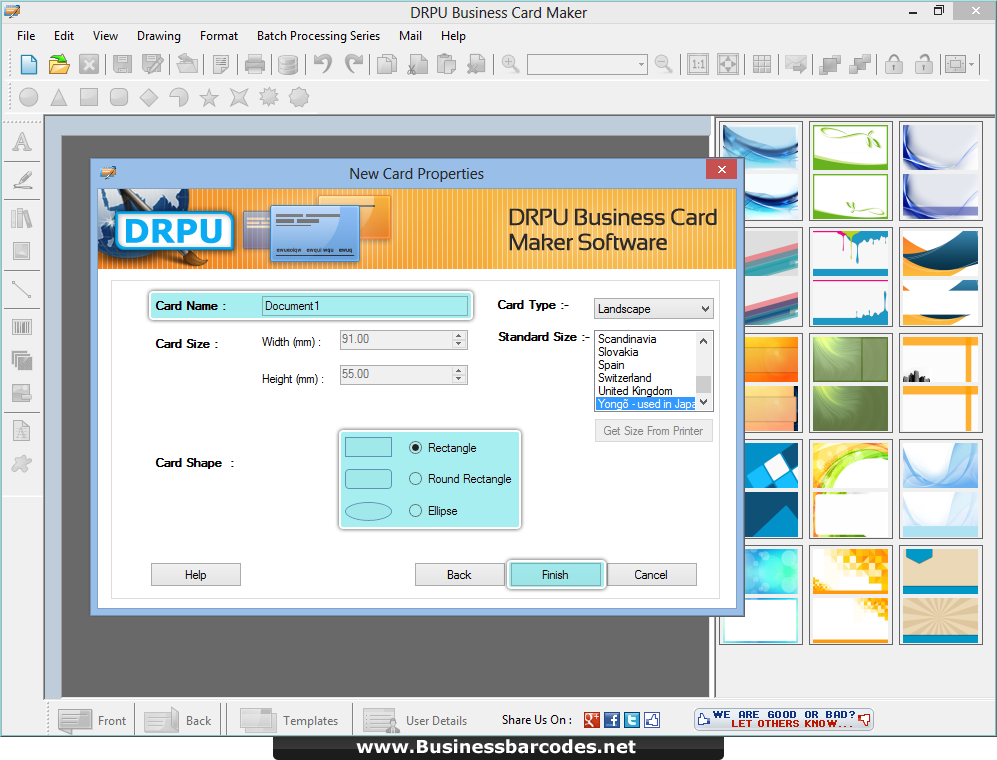Open the Mail menu
Screen dimensions: 997x760
pyautogui.click(x=410, y=36)
